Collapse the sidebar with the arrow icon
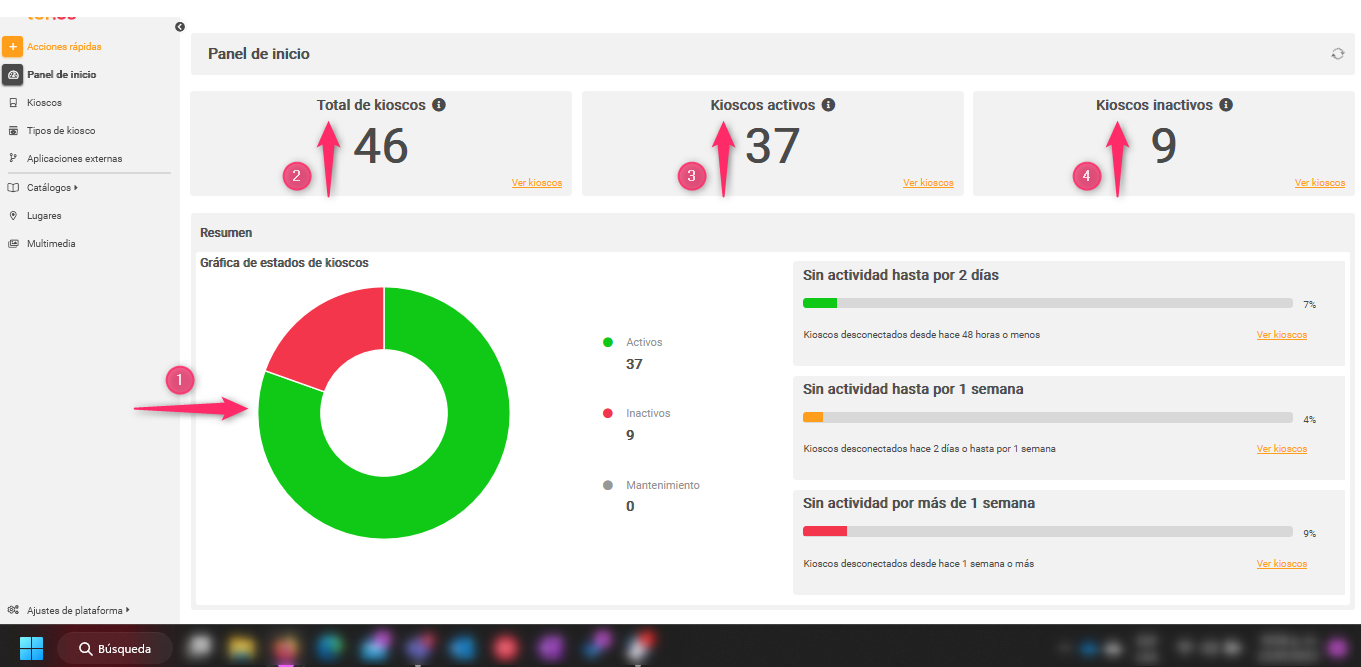 pyautogui.click(x=180, y=27)
